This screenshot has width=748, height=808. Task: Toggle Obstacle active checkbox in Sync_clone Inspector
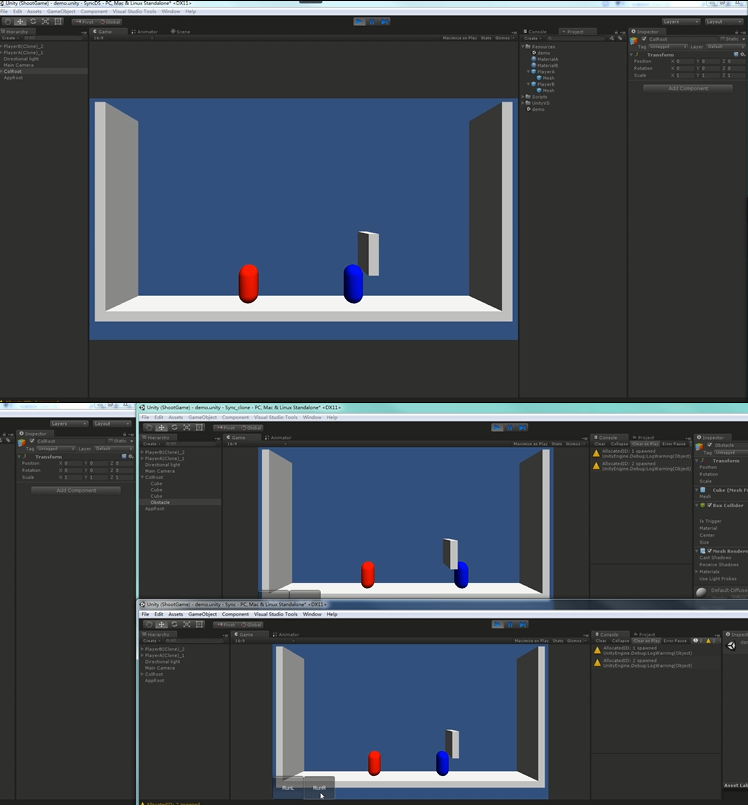(x=709, y=445)
